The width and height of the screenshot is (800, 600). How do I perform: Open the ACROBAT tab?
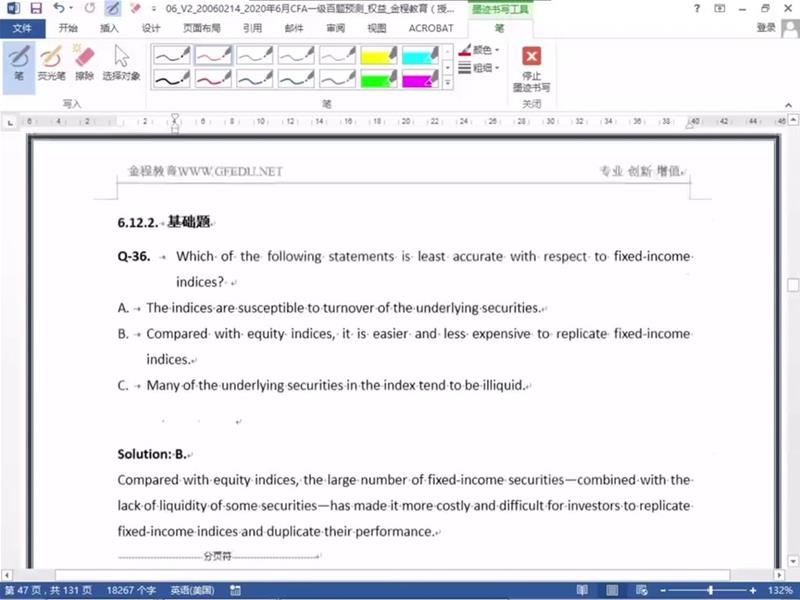coord(431,29)
